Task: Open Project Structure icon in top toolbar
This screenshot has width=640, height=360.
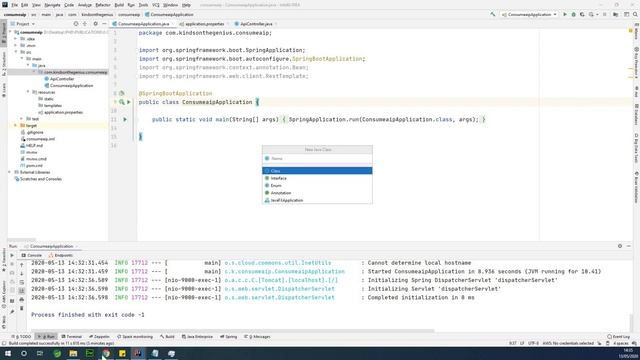Action: click(x=616, y=14)
